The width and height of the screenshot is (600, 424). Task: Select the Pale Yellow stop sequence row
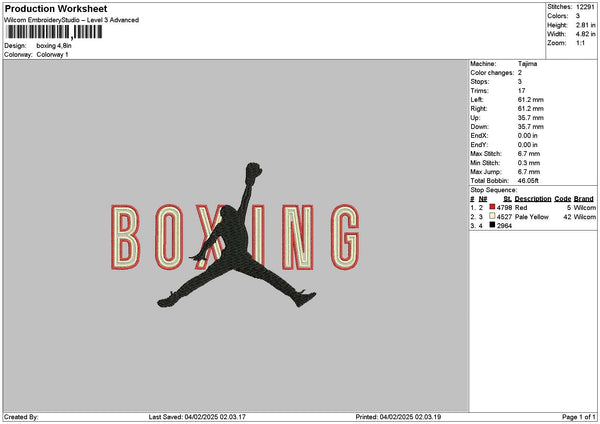(533, 217)
